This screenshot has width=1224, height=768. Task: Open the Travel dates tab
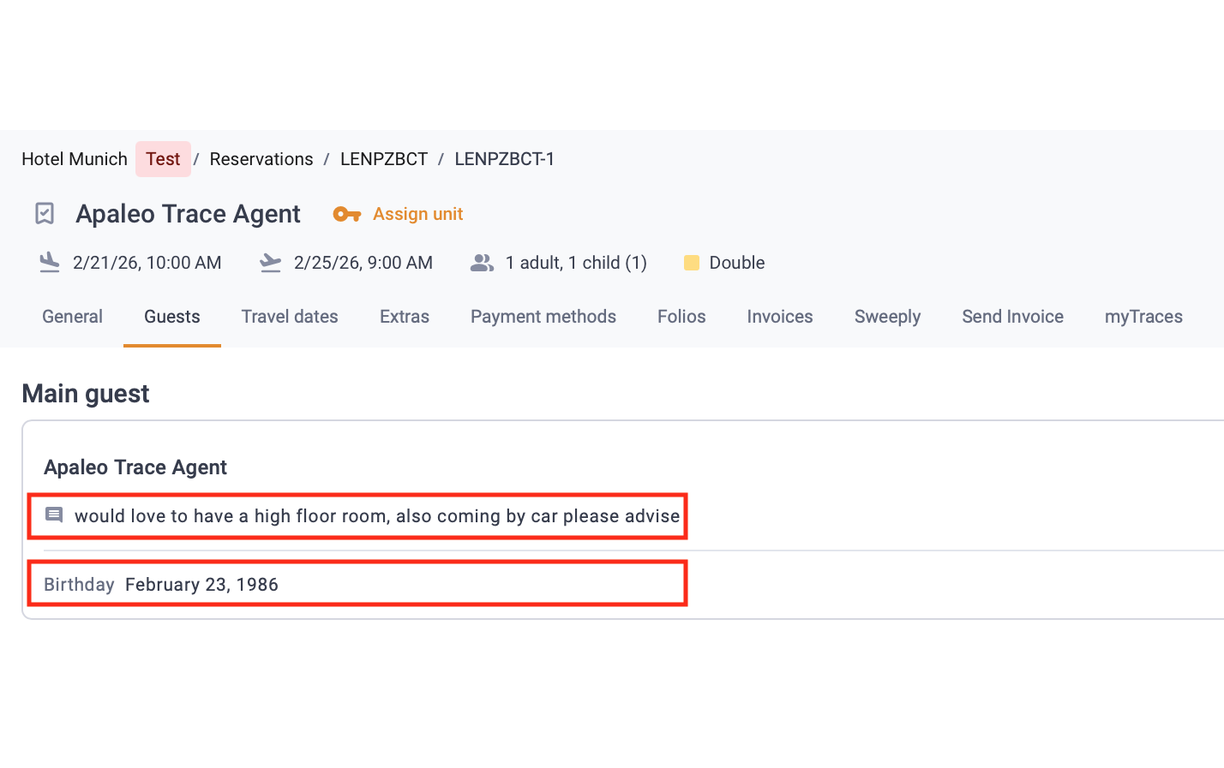290,316
